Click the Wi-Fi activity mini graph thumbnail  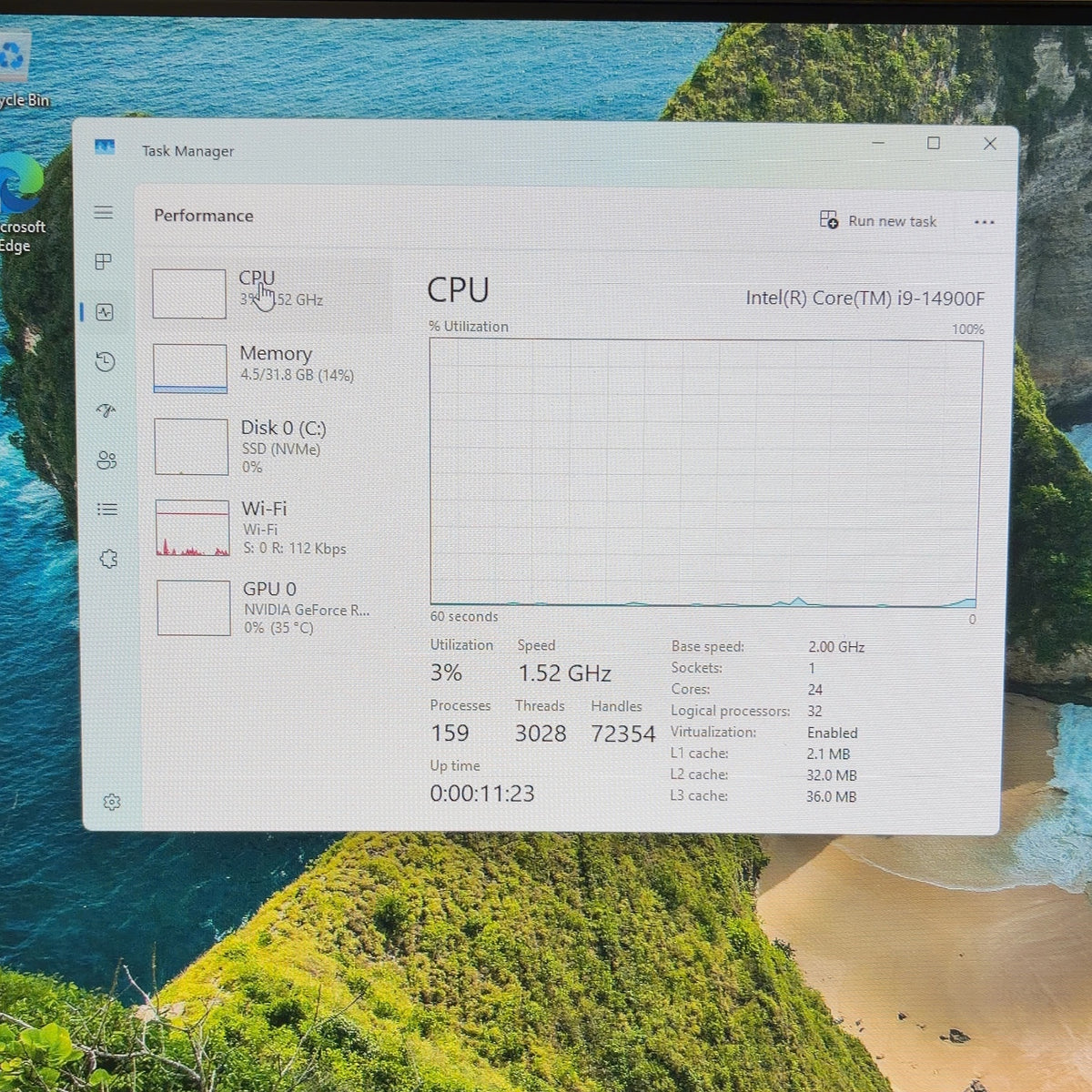pyautogui.click(x=193, y=528)
